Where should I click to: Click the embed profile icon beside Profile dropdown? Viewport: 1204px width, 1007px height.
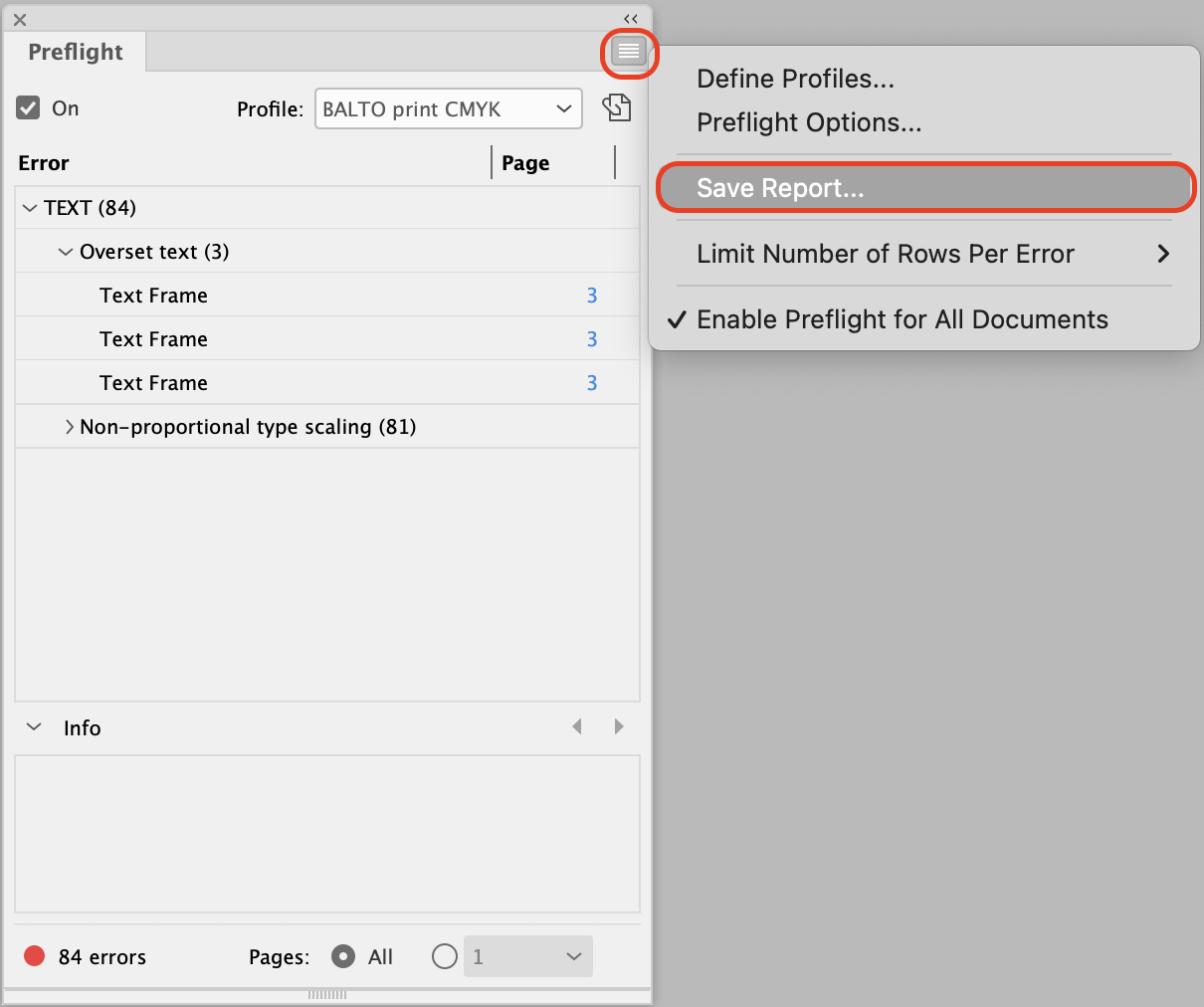coord(617,107)
